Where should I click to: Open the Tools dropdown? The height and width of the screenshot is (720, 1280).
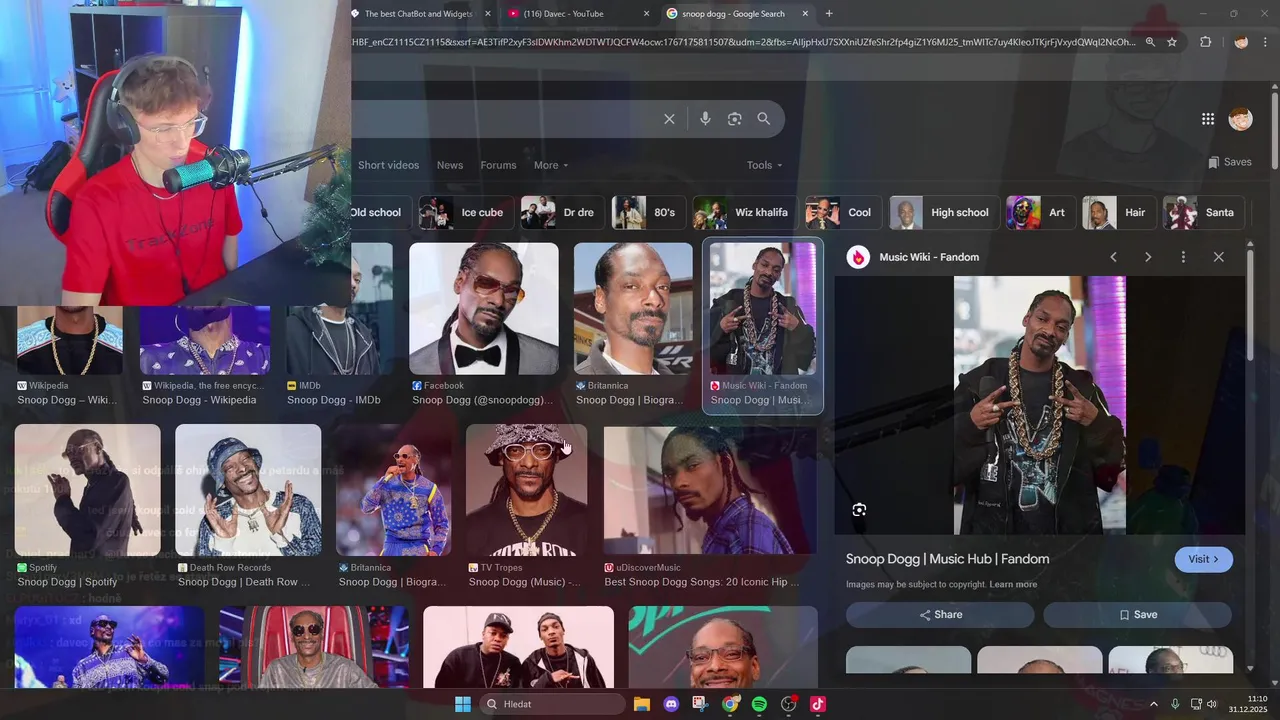pyautogui.click(x=764, y=165)
